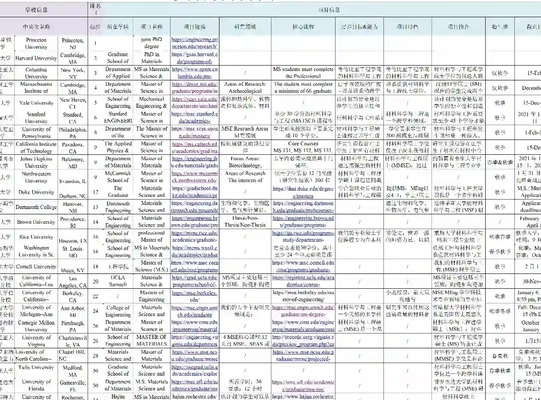Open MIT's dmse.mit.edu graduate programs link
Screen dimensions: 541x400
point(195,88)
